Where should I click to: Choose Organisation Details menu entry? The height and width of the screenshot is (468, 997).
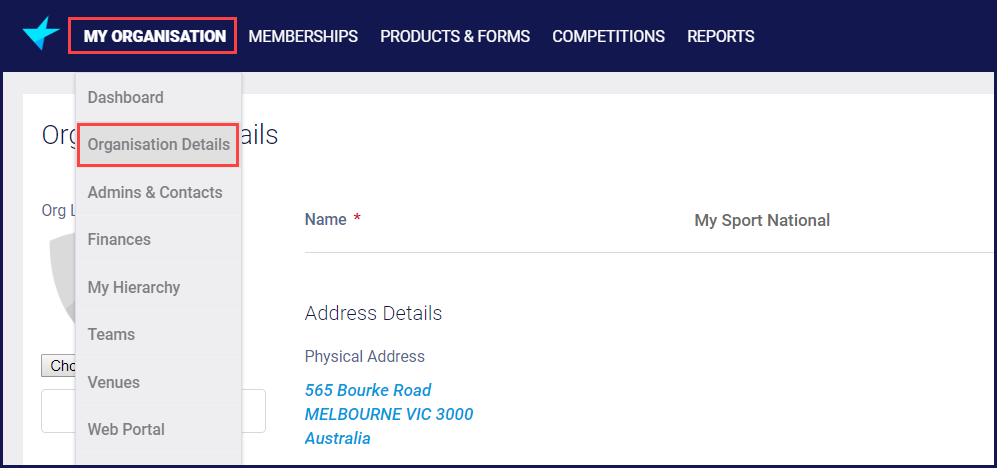point(158,145)
